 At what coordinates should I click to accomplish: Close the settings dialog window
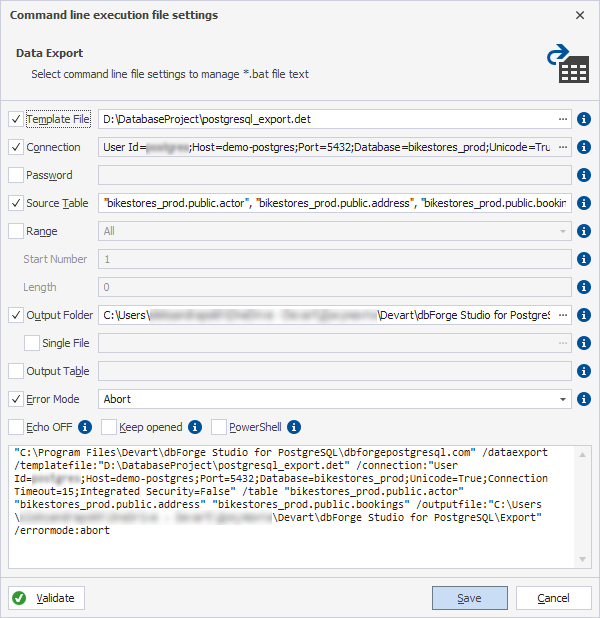tap(580, 15)
